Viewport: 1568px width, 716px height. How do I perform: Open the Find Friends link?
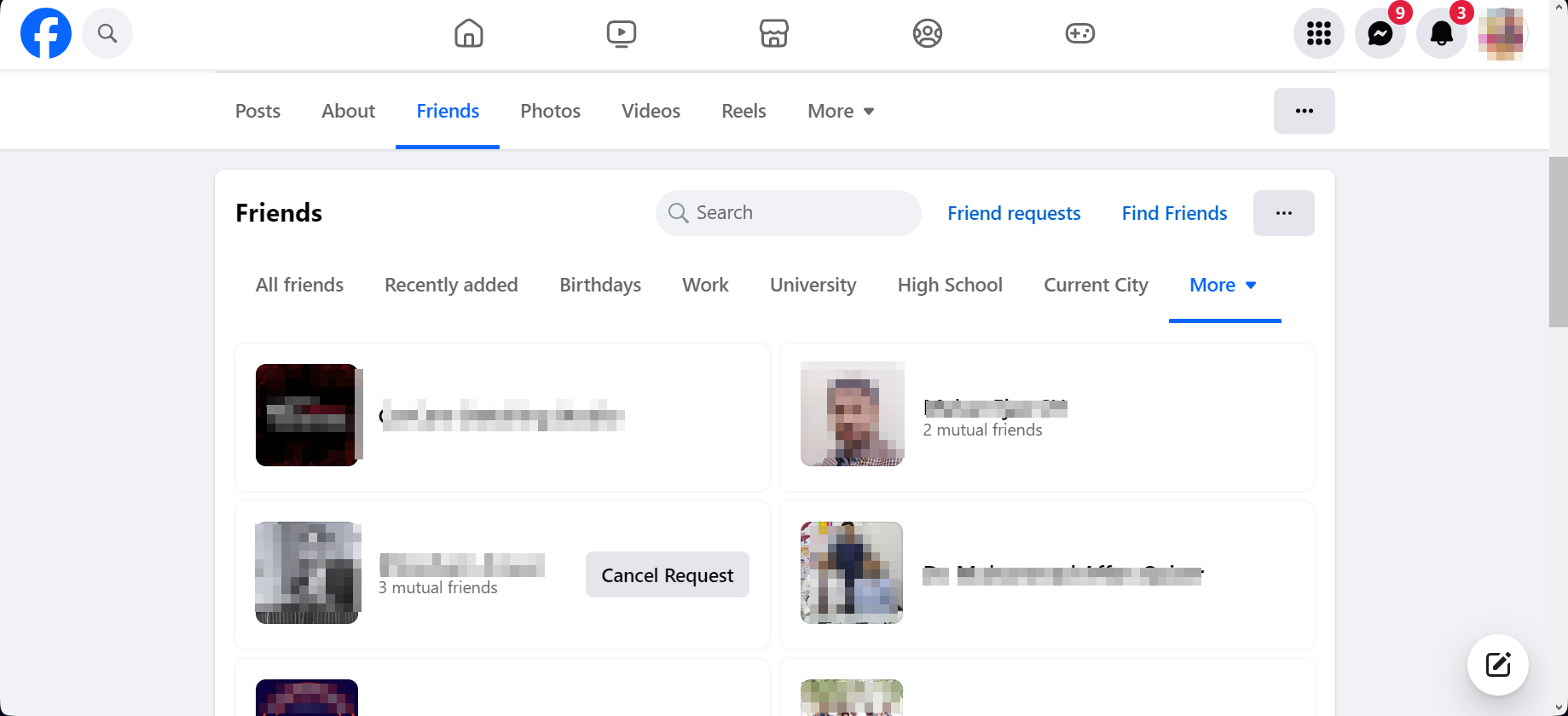[1174, 213]
